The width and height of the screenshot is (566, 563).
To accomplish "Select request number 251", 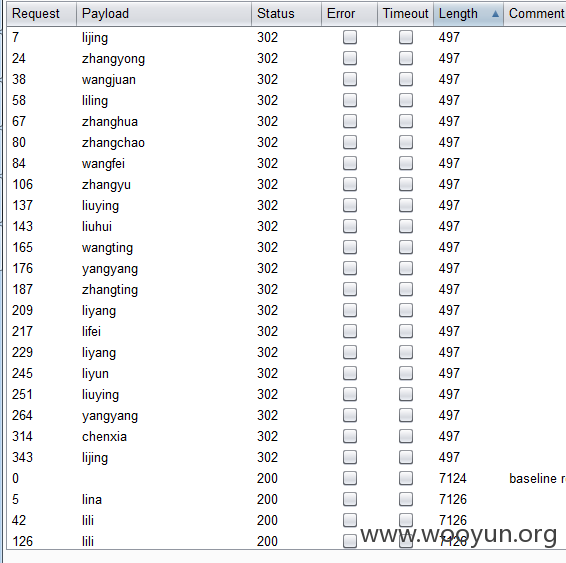I will click(x=22, y=394).
